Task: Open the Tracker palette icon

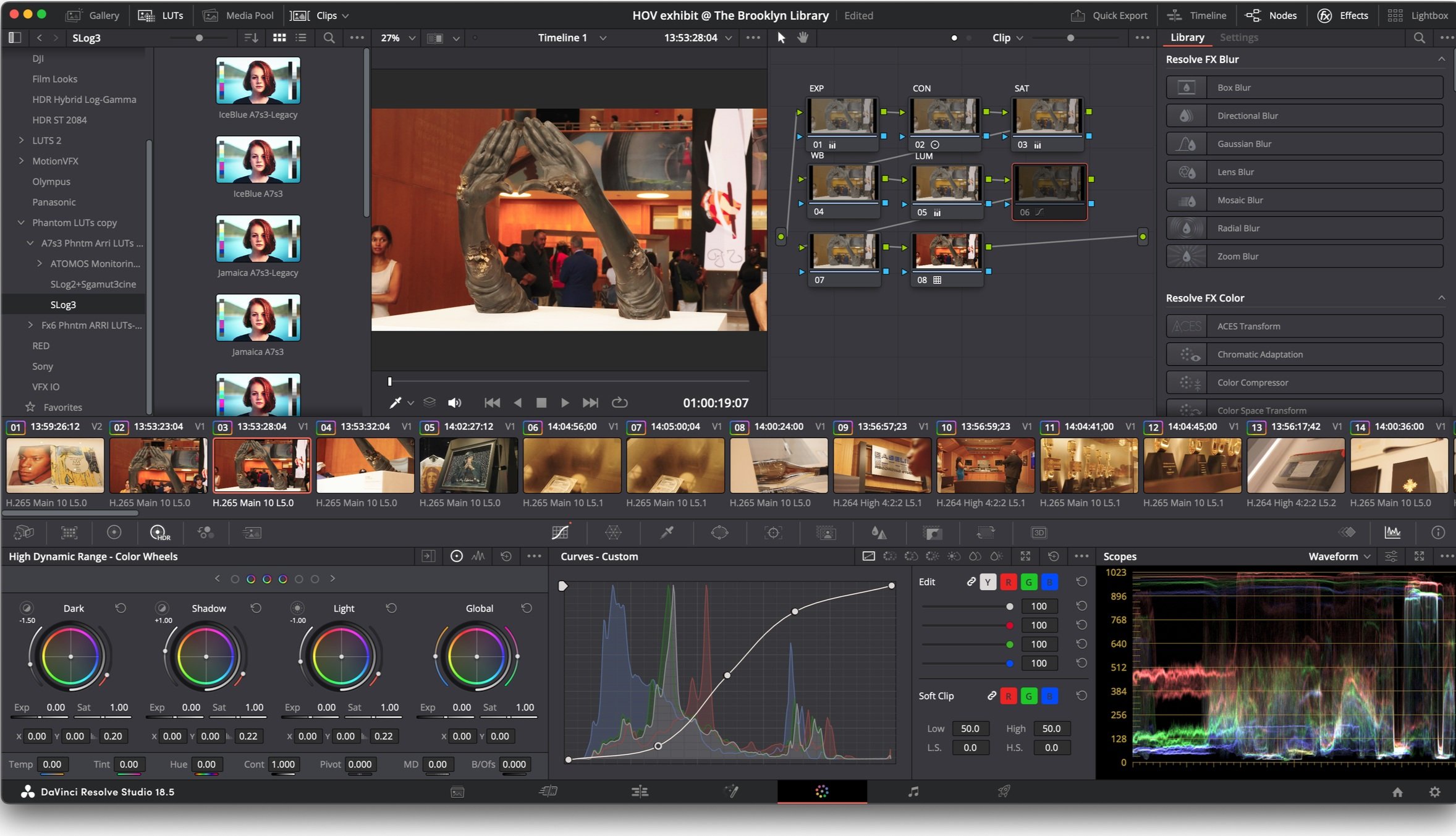Action: point(773,533)
